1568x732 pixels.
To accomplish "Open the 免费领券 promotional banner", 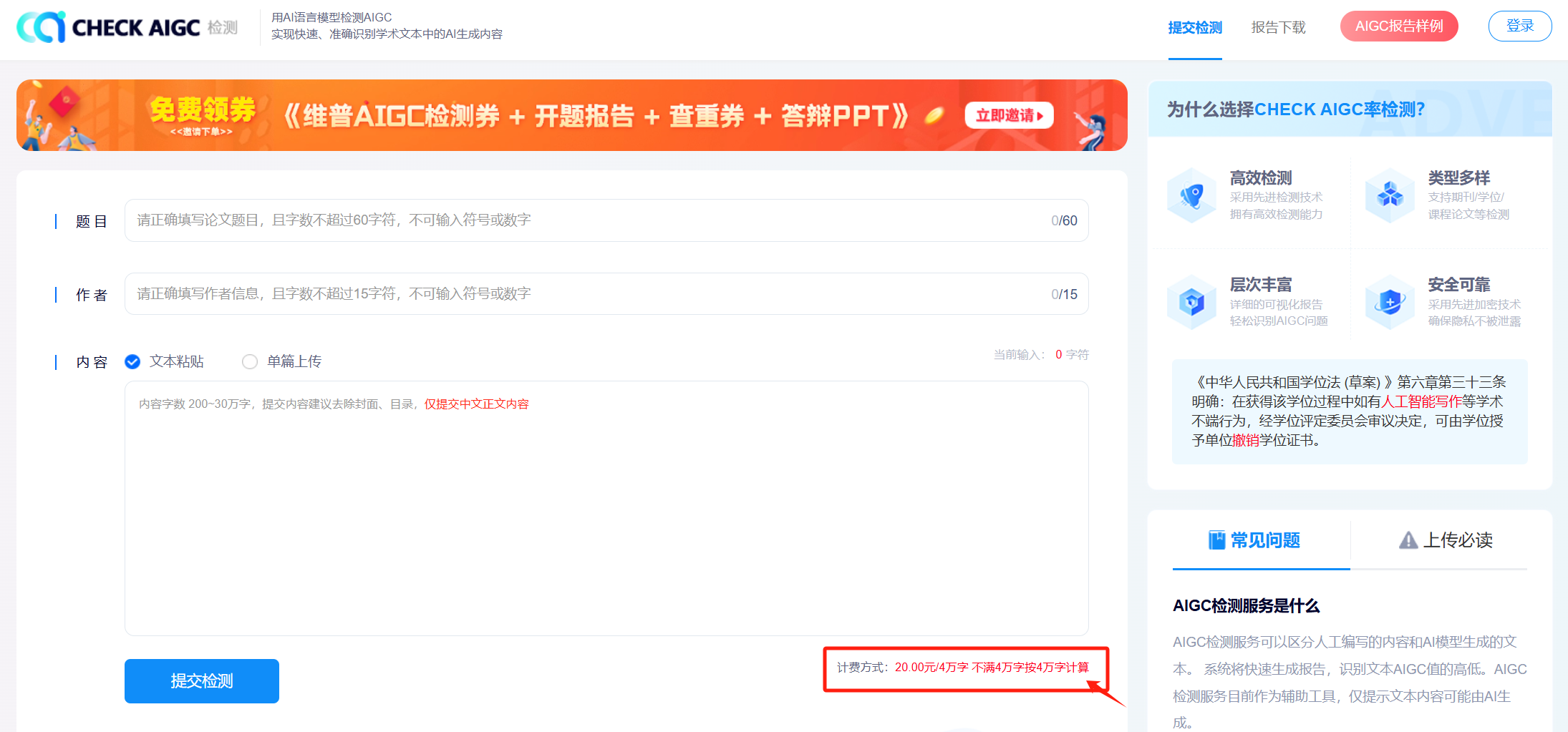I will (x=572, y=115).
